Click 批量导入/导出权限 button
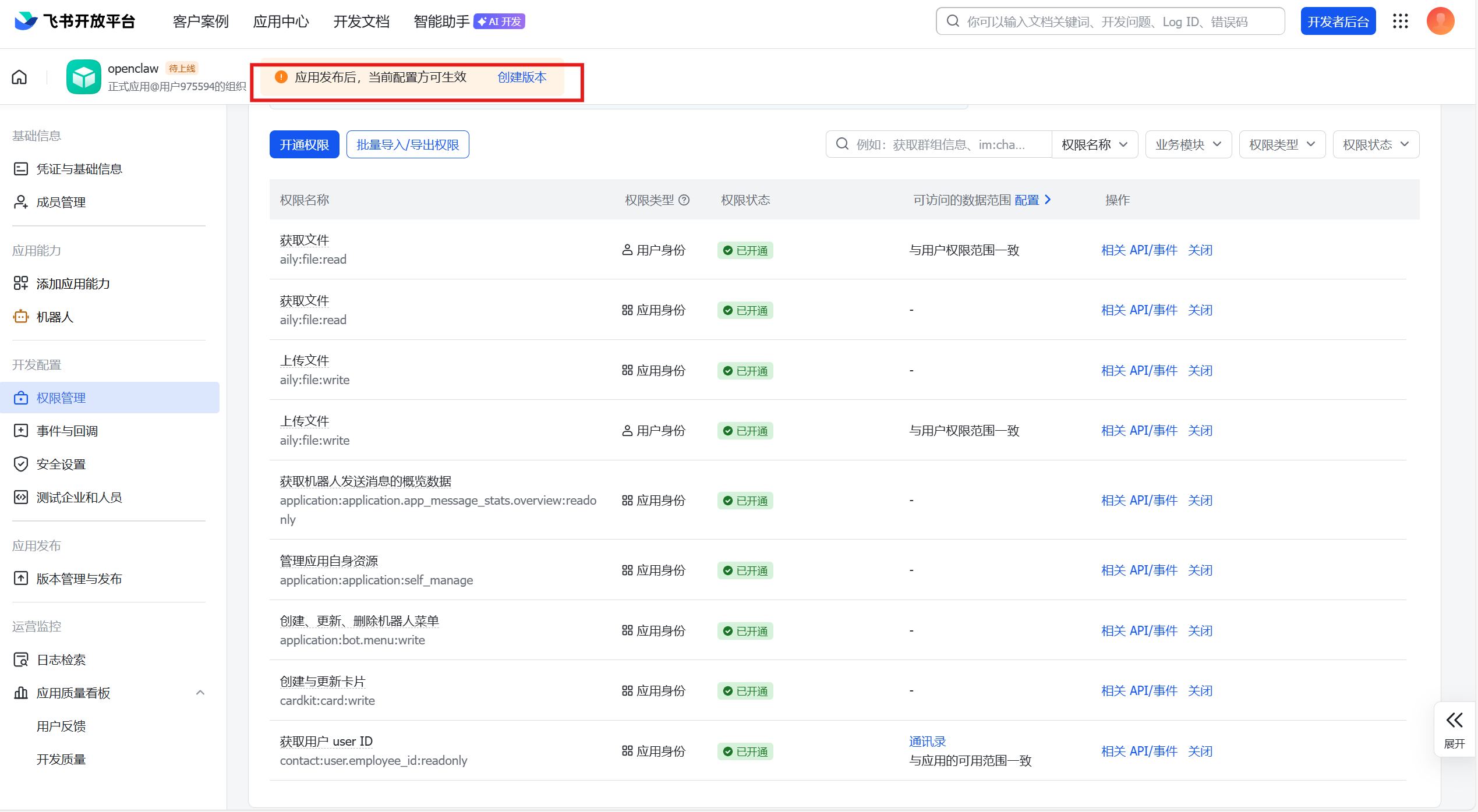 pos(408,144)
